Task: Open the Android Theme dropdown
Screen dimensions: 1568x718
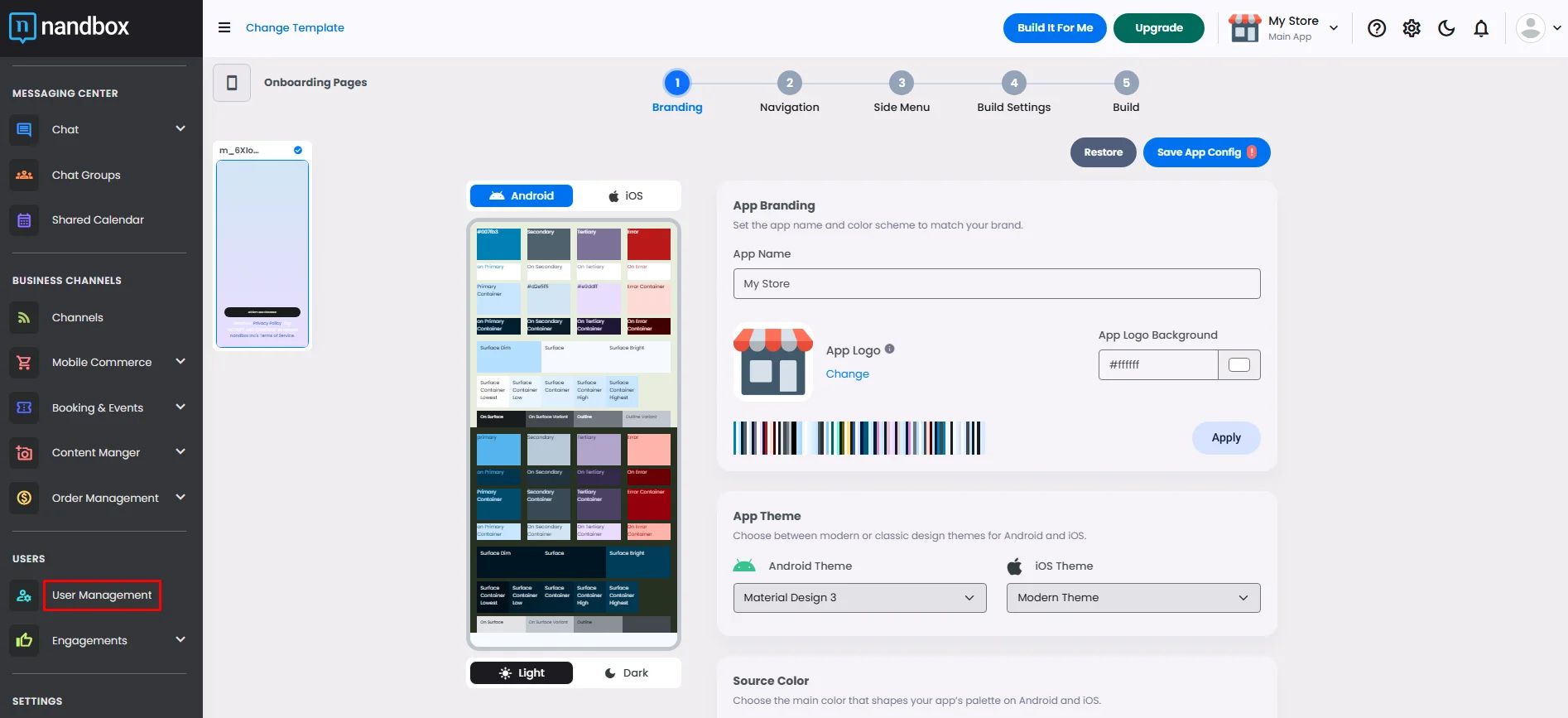Action: (x=859, y=598)
